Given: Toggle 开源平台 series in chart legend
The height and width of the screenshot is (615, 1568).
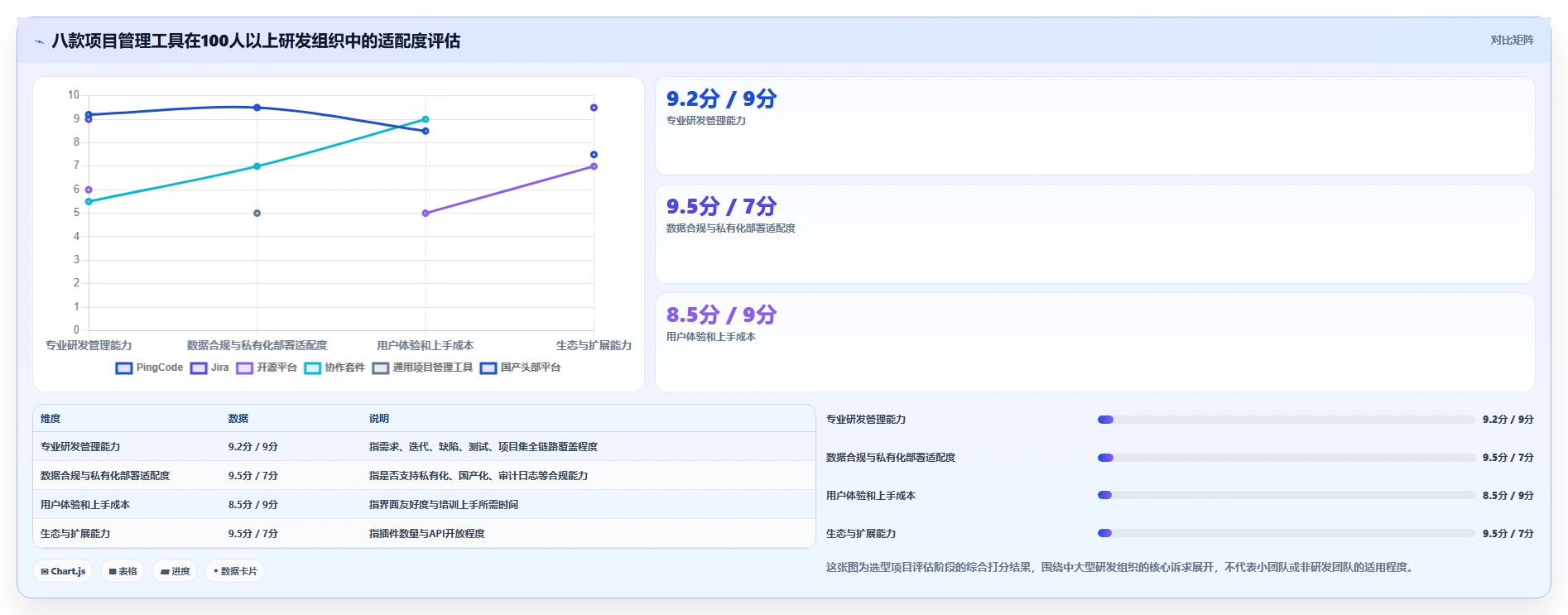Looking at the screenshot, I should [x=267, y=368].
